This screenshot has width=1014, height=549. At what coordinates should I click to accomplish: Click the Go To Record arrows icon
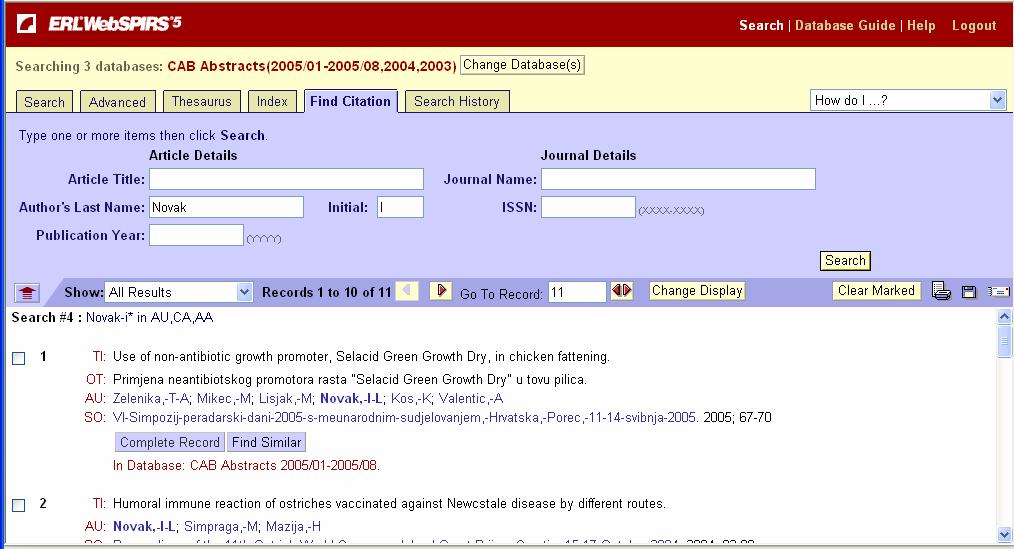point(621,291)
